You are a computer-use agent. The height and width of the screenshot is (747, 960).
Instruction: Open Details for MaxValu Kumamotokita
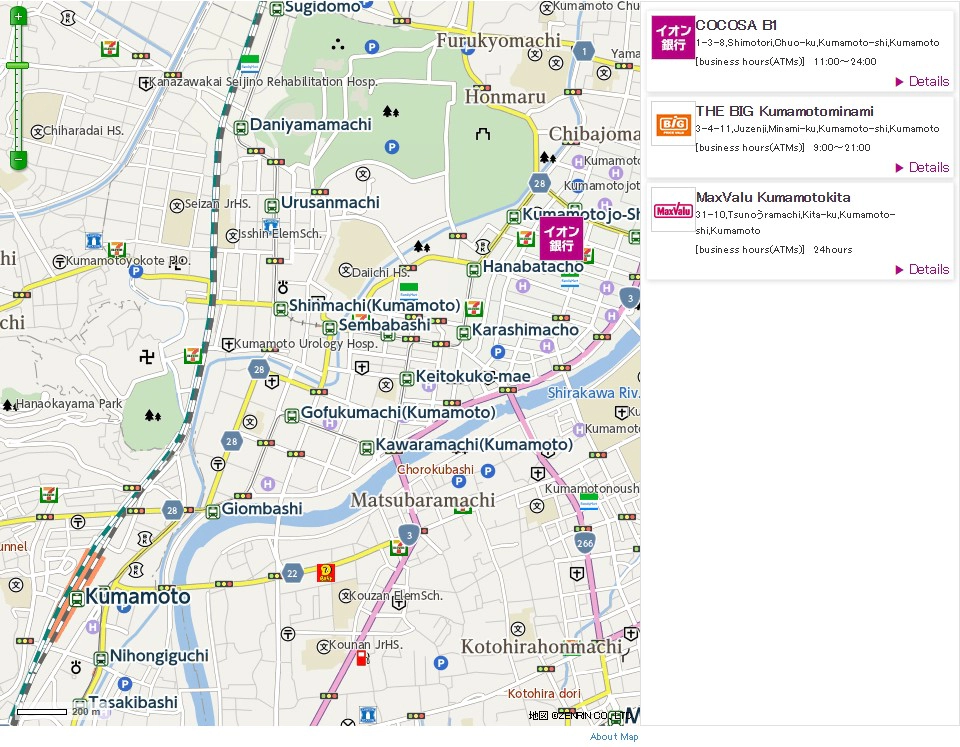point(922,269)
